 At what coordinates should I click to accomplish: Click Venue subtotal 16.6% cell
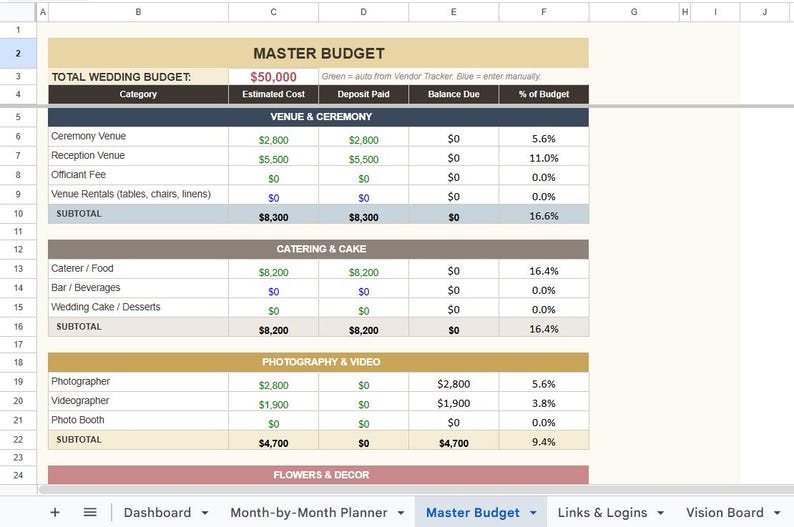click(x=544, y=214)
